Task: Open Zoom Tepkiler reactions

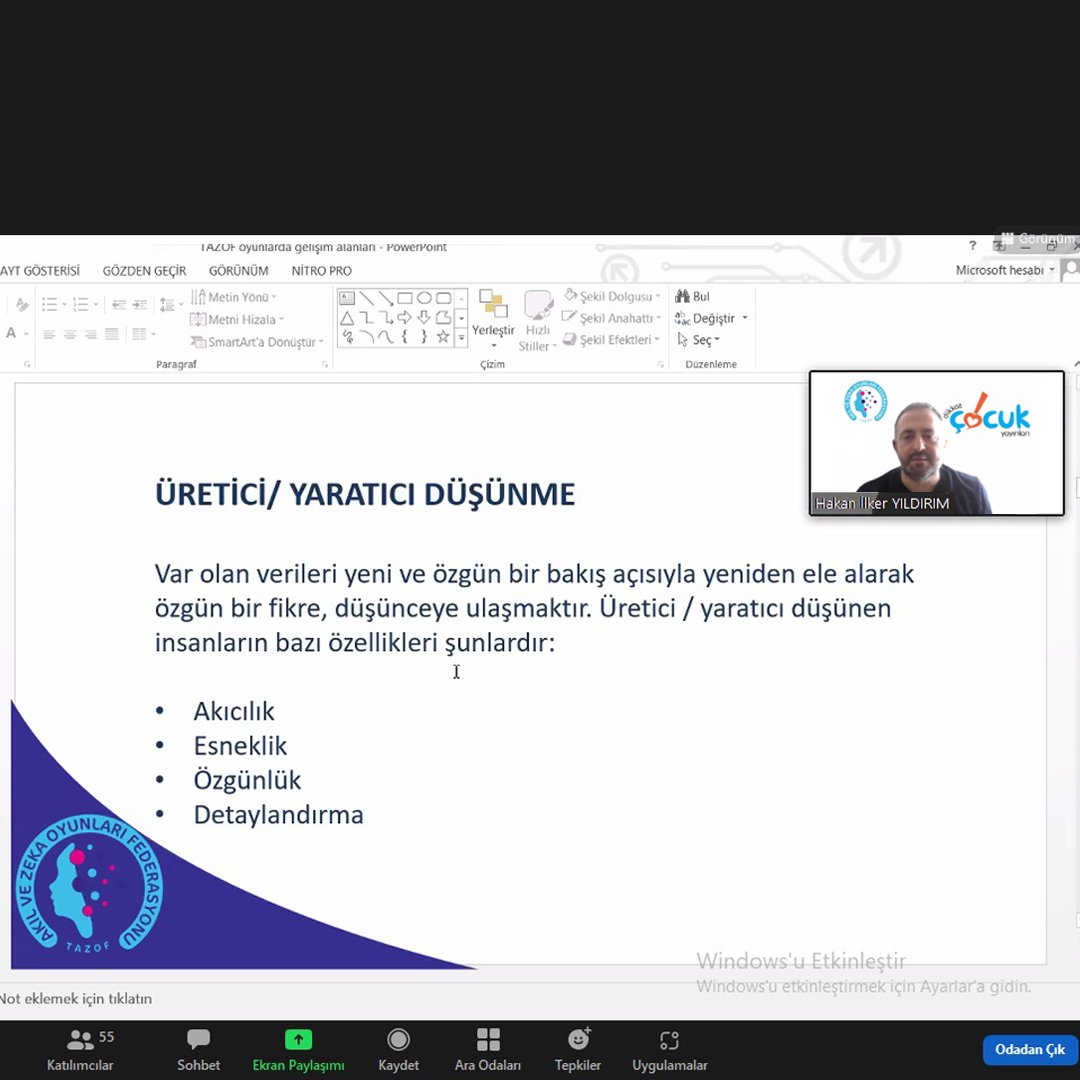Action: [x=578, y=1049]
